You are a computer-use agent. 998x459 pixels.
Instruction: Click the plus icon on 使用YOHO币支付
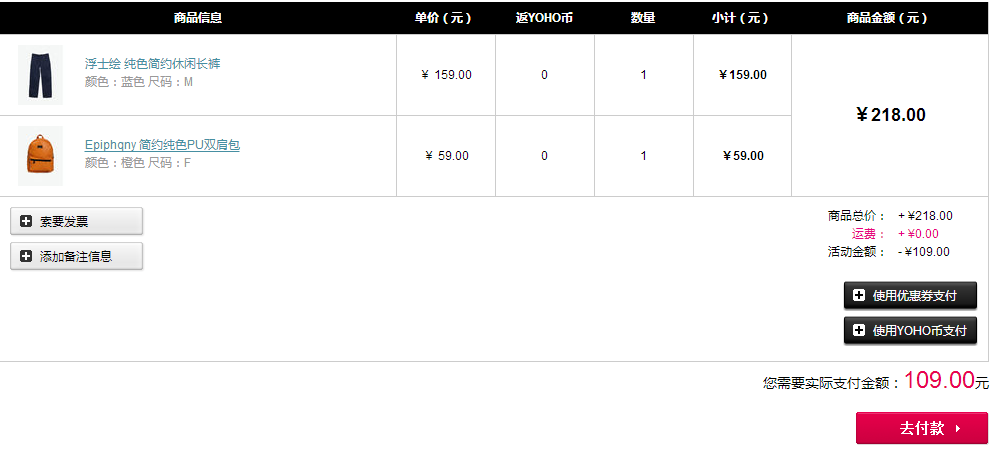[859, 330]
